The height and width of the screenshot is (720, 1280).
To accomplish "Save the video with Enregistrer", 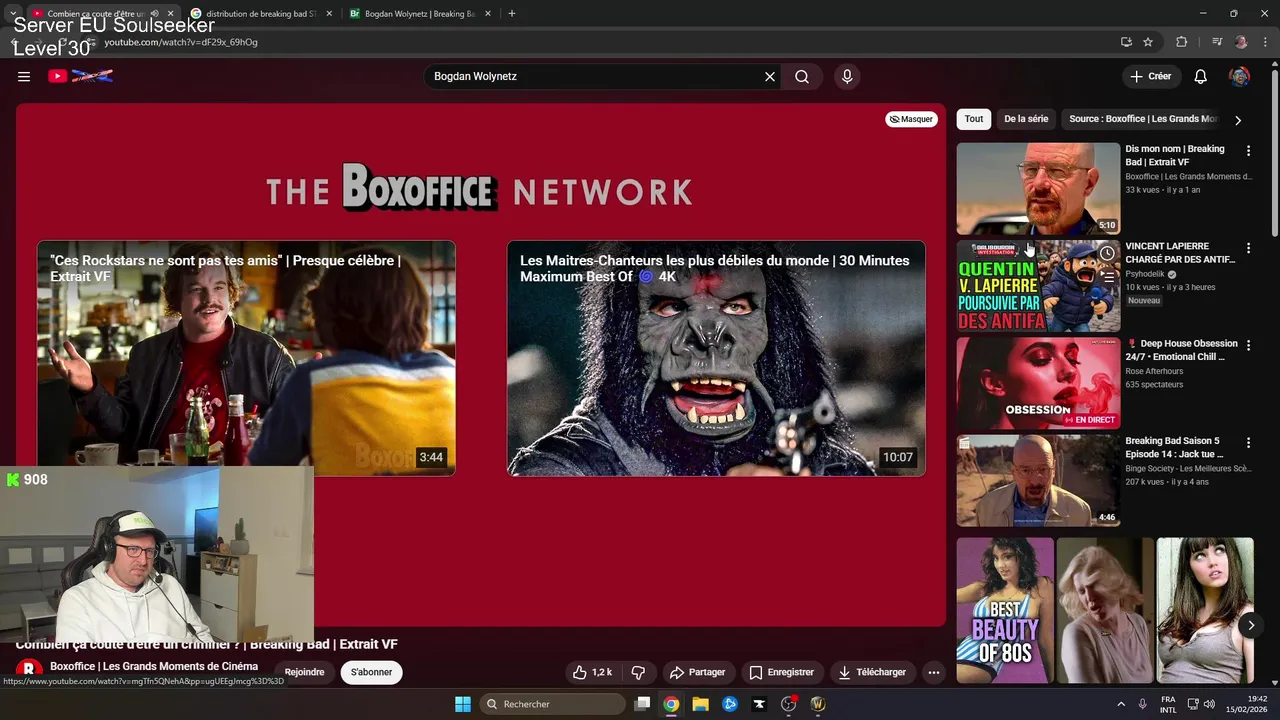I will pyautogui.click(x=781, y=672).
